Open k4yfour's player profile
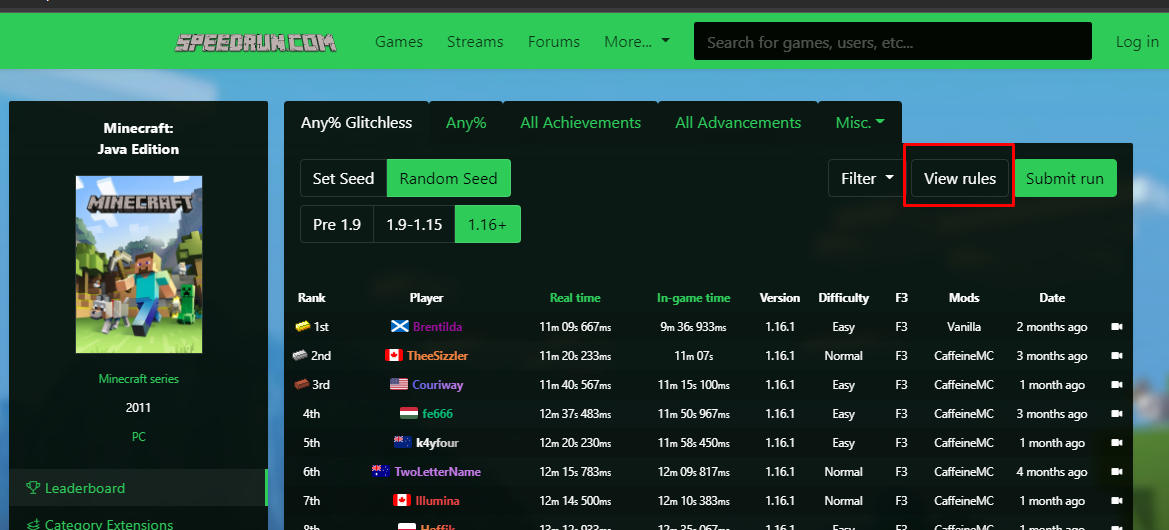The image size is (1169, 530). click(x=437, y=443)
